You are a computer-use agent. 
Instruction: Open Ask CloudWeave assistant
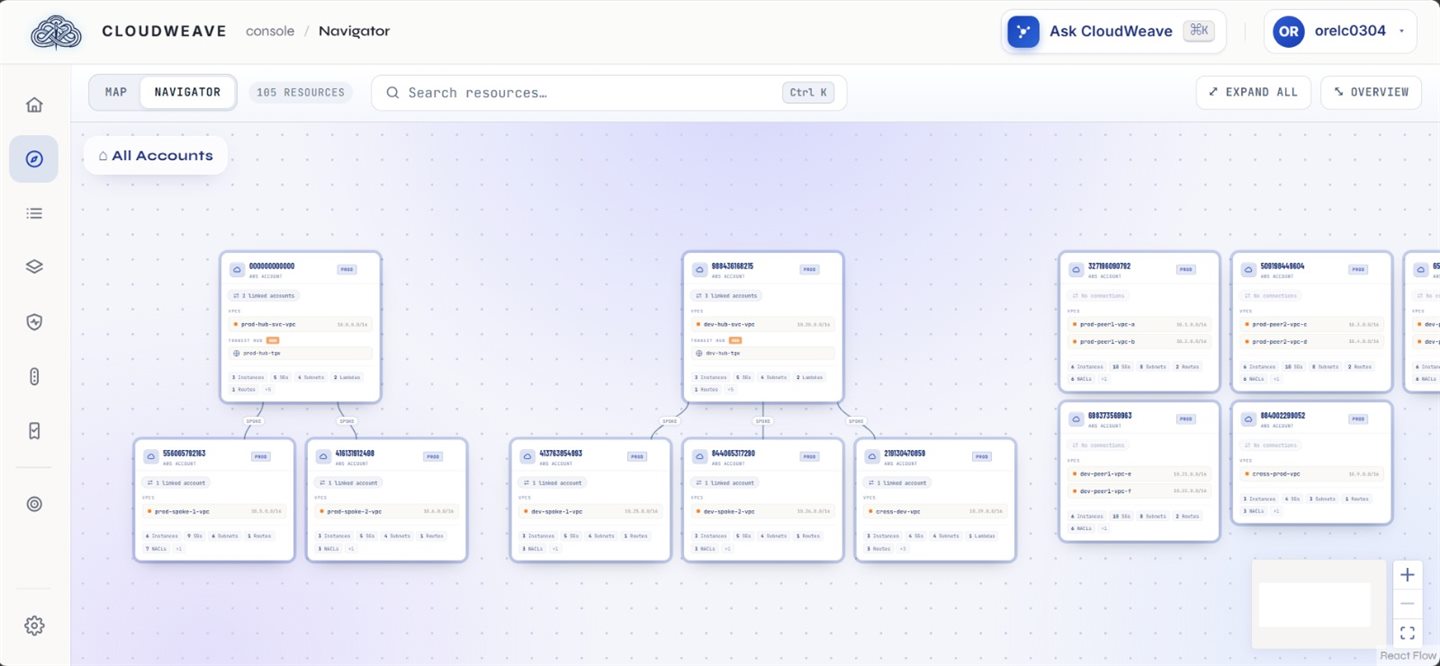pos(1113,31)
